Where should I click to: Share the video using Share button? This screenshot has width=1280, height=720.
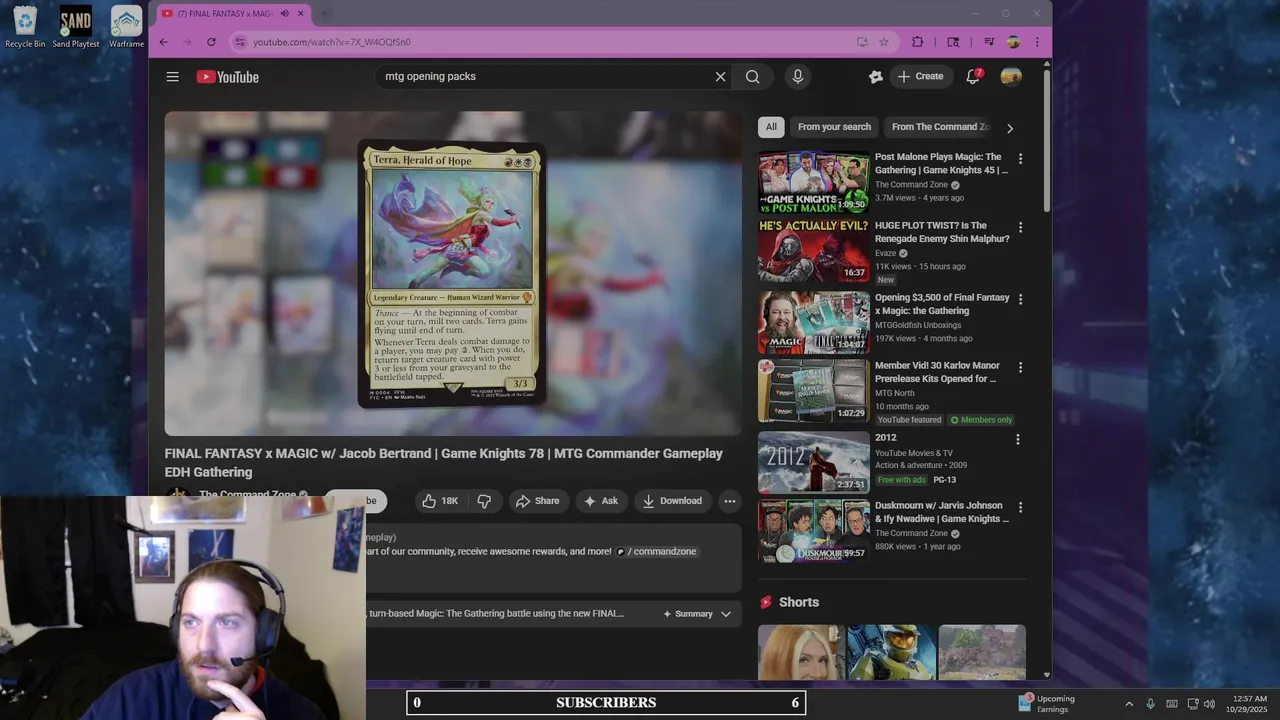[x=537, y=501]
